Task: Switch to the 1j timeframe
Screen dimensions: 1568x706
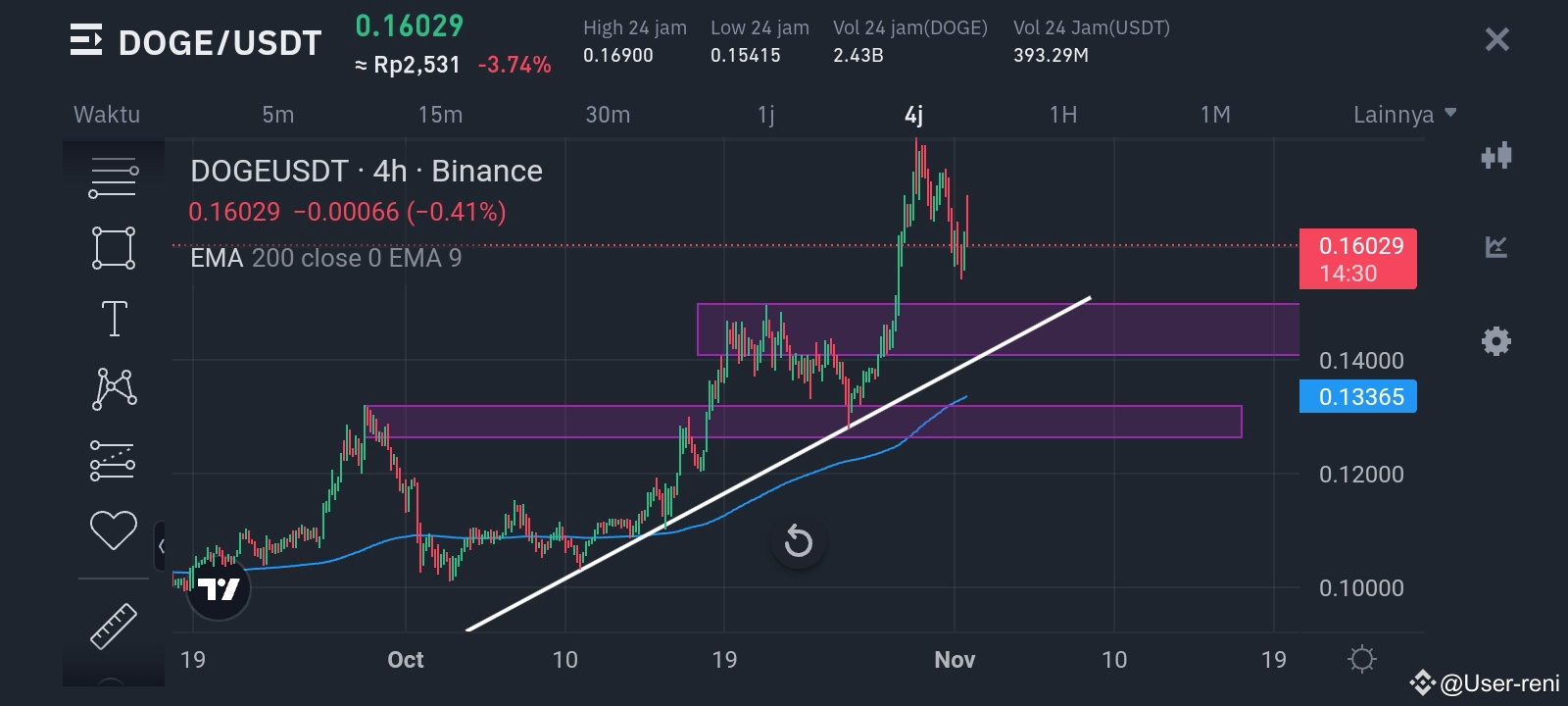Action: 766,115
